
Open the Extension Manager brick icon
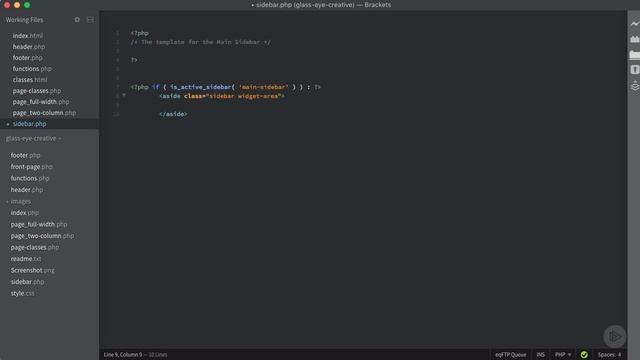[x=635, y=39]
